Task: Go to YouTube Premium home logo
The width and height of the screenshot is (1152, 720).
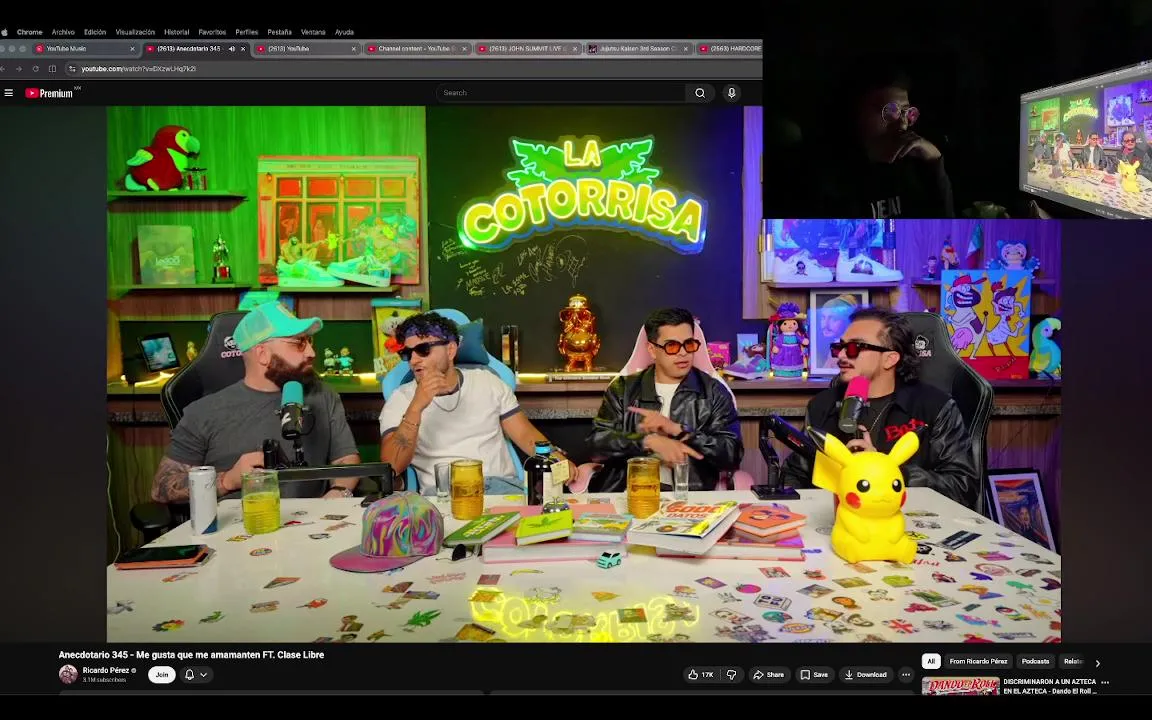Action: 51,93
